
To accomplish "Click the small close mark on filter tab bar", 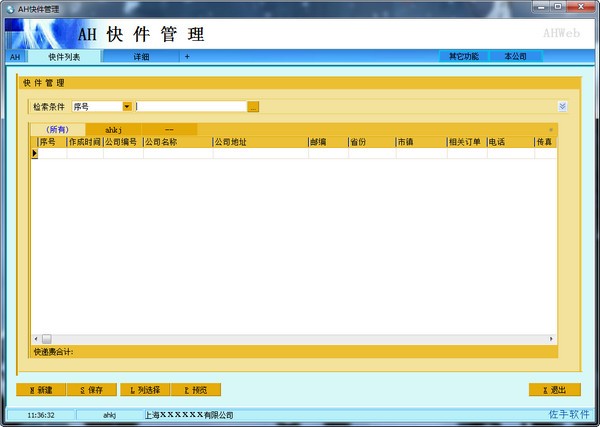I will pyautogui.click(x=551, y=130).
